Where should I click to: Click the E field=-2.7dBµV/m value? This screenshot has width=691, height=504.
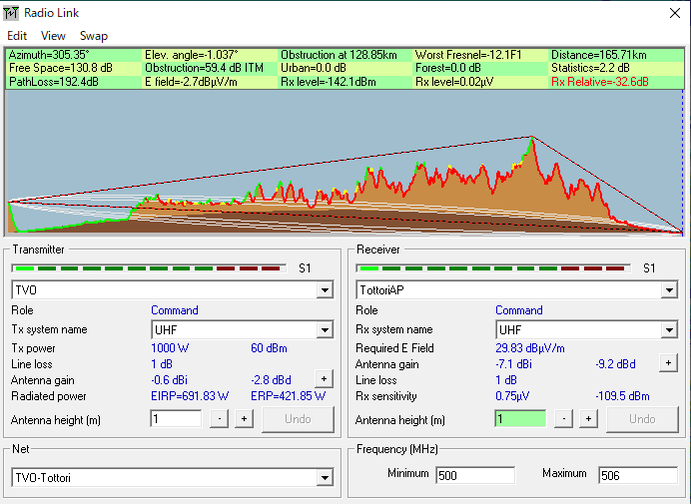(x=191, y=82)
